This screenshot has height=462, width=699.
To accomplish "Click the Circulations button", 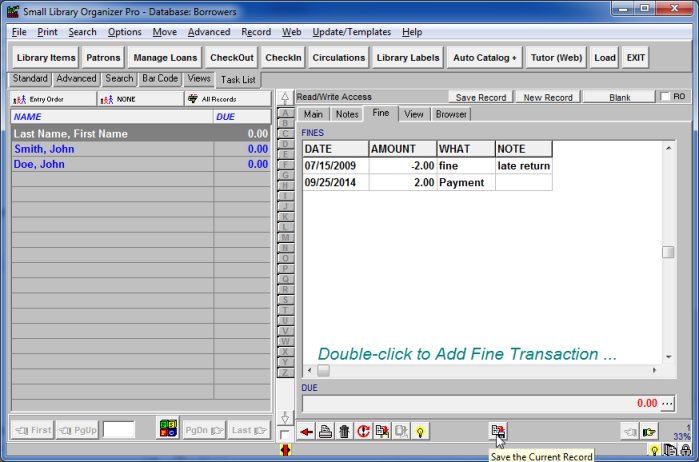I will click(338, 58).
